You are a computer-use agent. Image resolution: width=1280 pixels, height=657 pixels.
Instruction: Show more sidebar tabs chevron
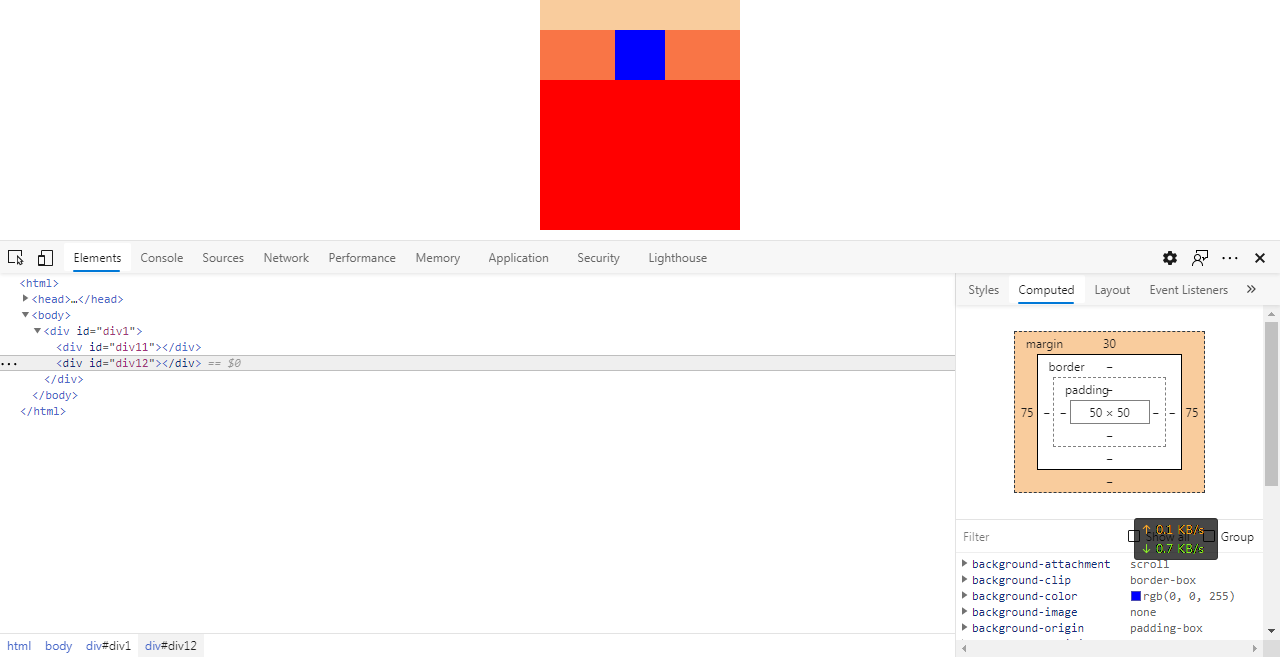pyautogui.click(x=1251, y=289)
